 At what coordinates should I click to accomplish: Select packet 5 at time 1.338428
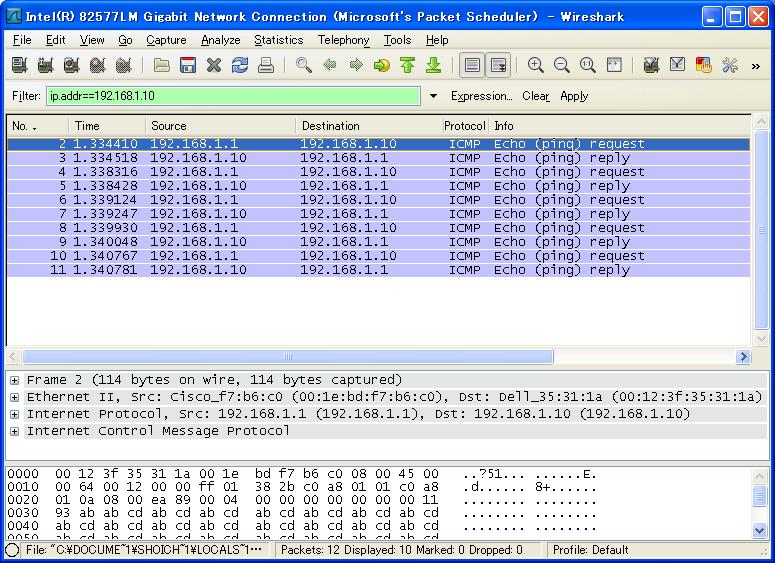click(x=379, y=186)
